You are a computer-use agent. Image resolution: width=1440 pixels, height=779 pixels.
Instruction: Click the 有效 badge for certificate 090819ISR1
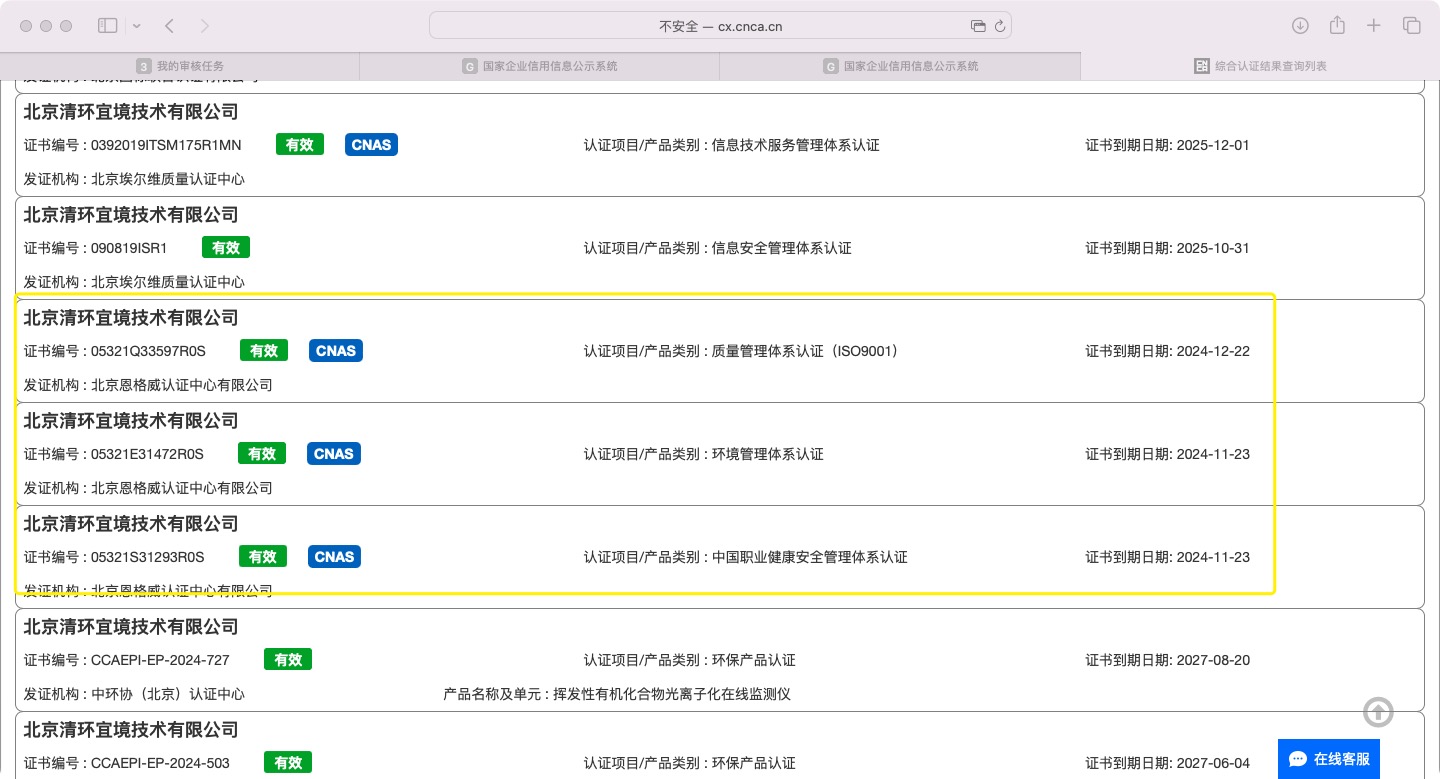coord(226,248)
